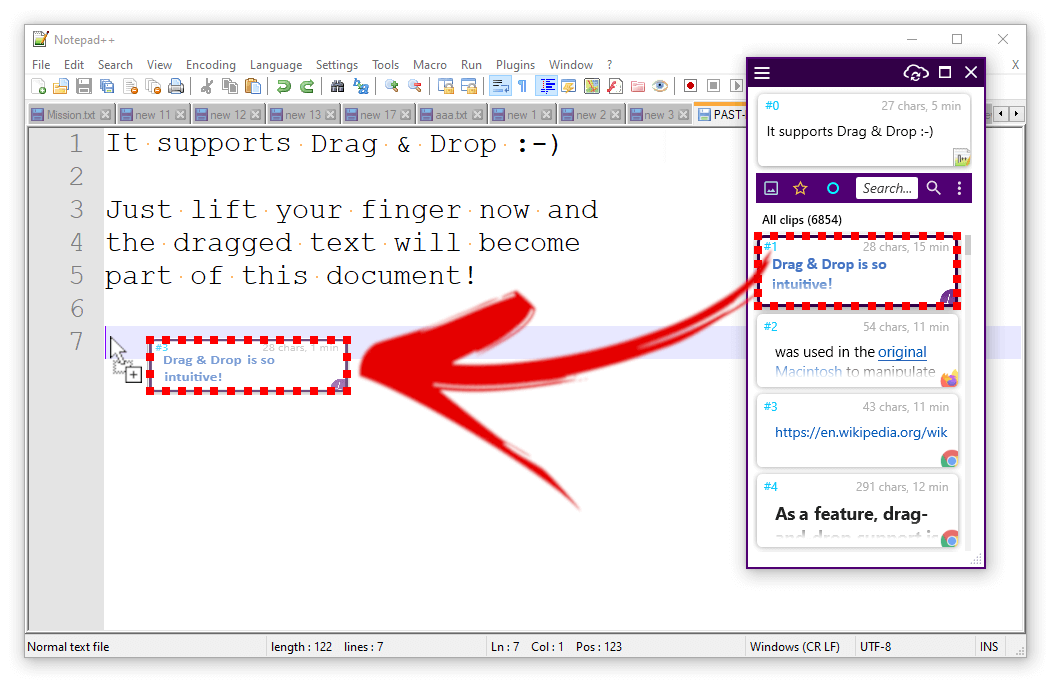Open the Document Map toolbar icon
The width and height of the screenshot is (1051, 682).
592,86
